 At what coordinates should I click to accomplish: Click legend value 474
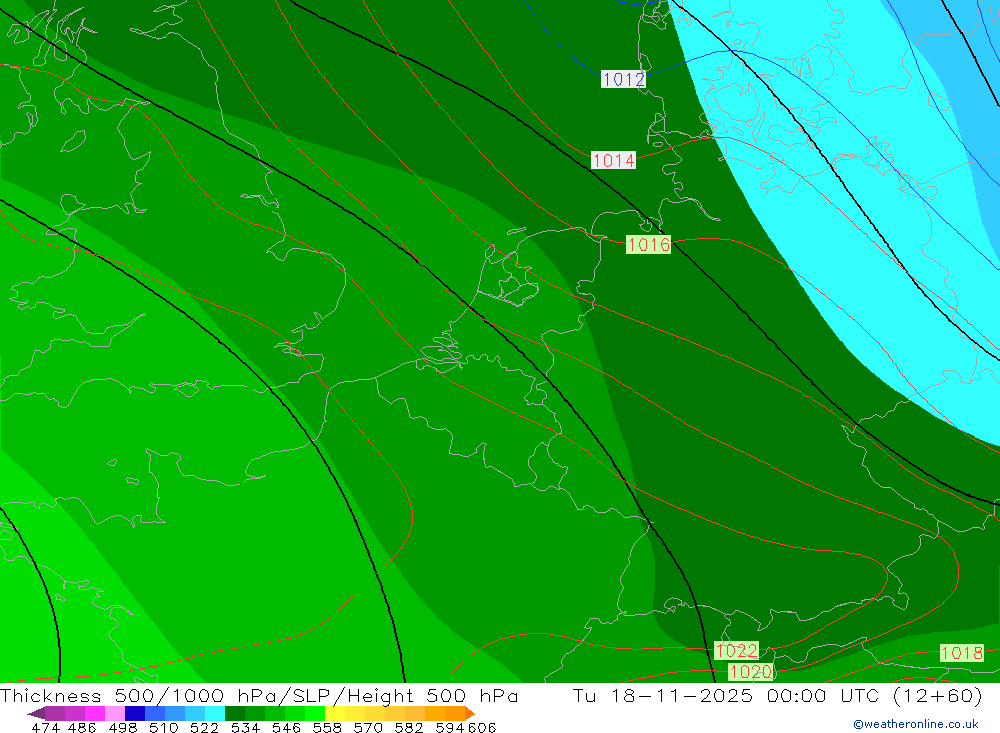point(46,727)
